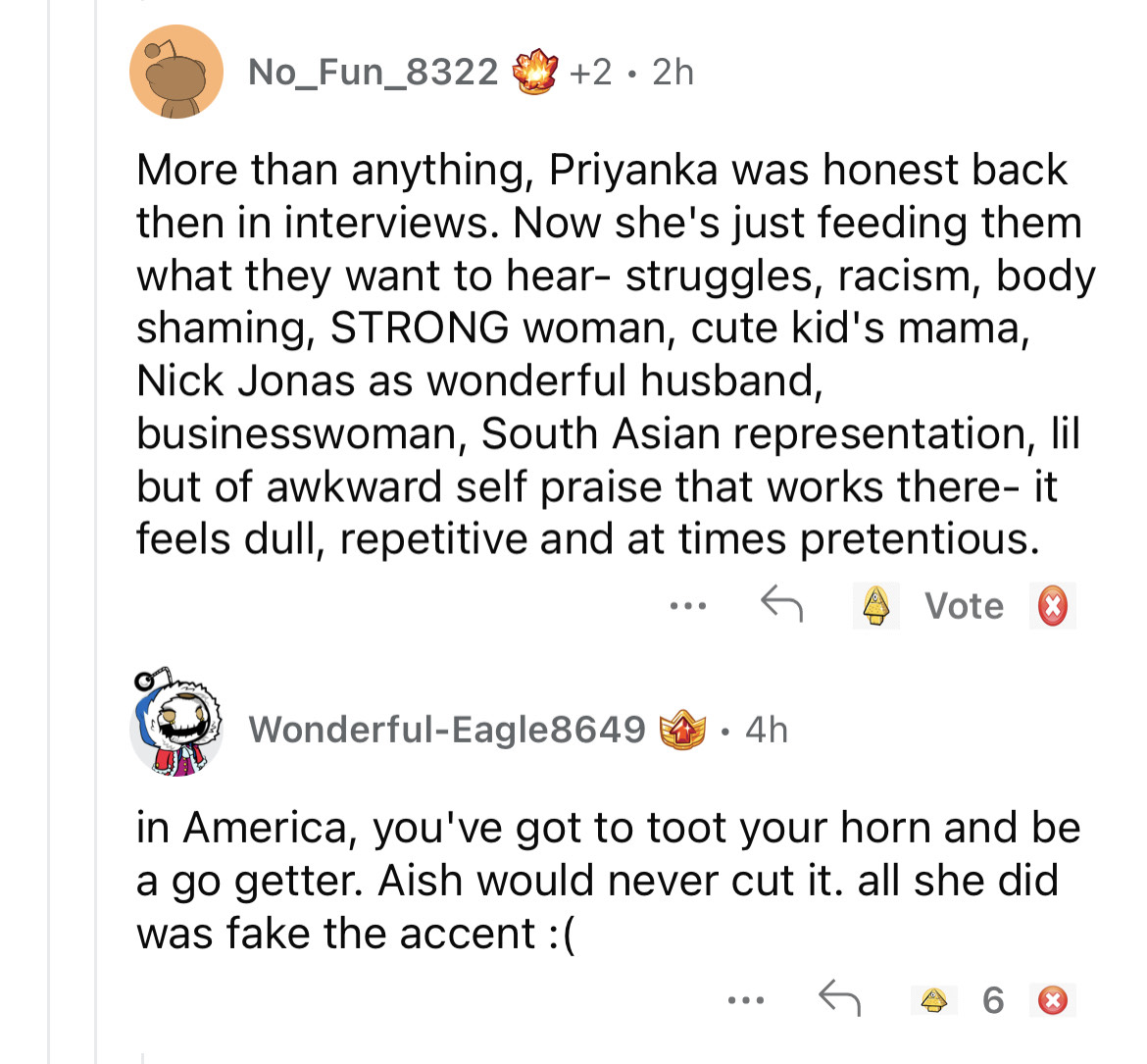Viewport: 1147px width, 1064px height.
Task: Open more options on No_Fun_8322's comment
Action: (688, 606)
